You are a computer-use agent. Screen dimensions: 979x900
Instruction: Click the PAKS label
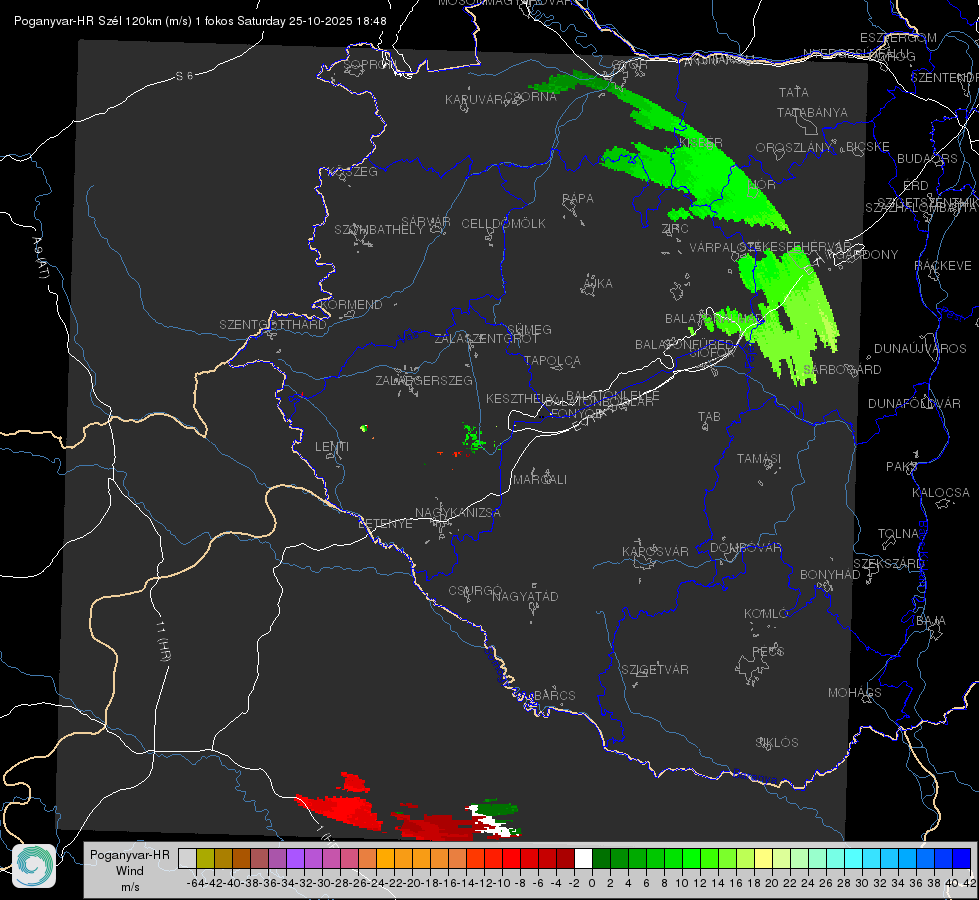pos(902,467)
